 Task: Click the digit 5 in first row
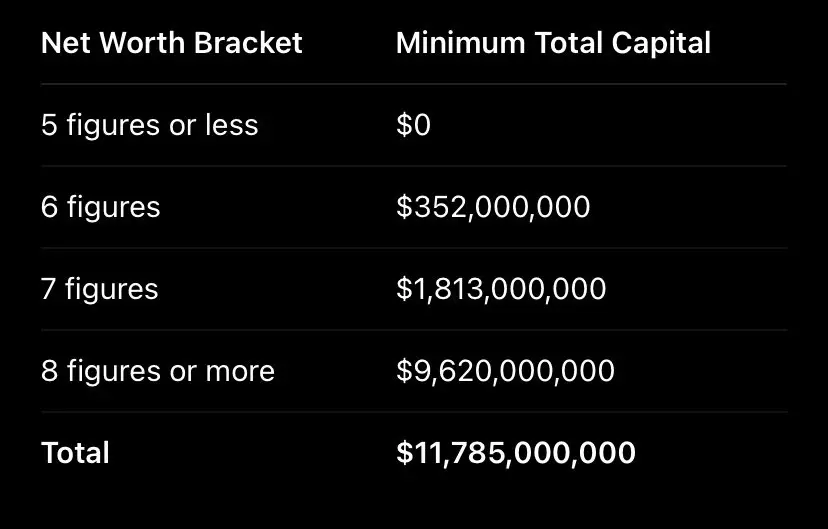pyautogui.click(x=49, y=125)
